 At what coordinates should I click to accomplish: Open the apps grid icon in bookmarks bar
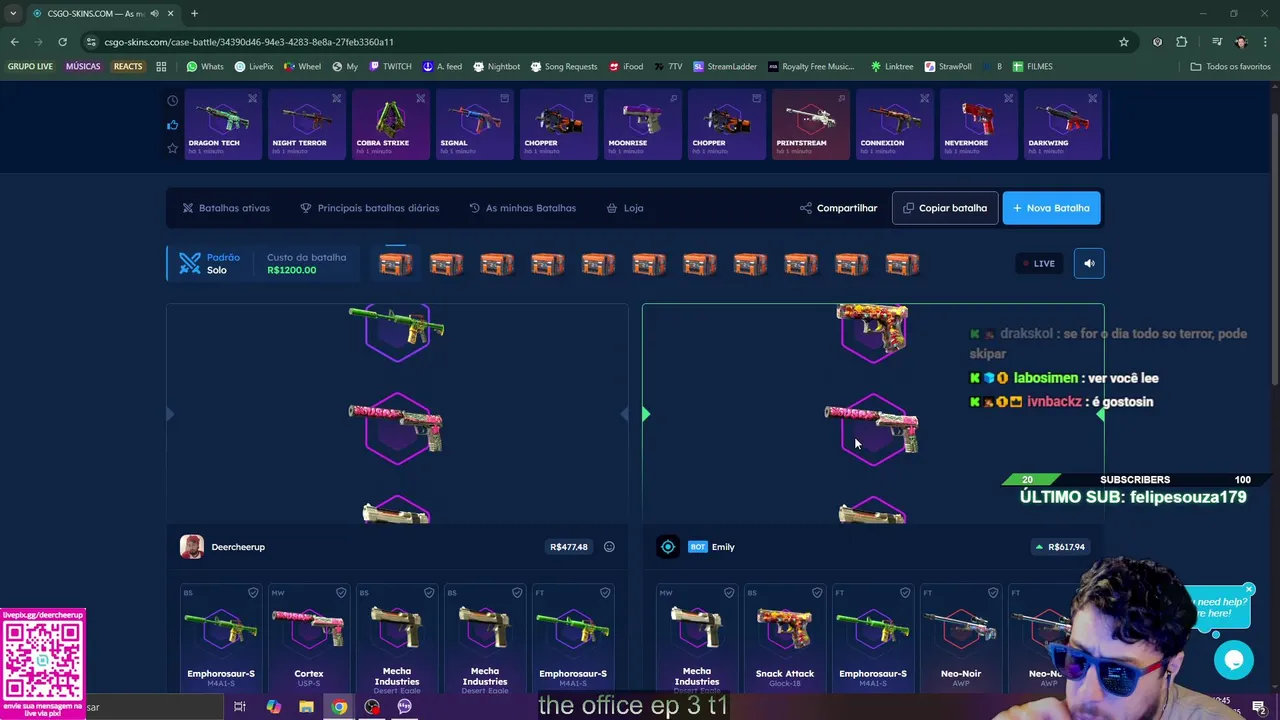tap(161, 67)
